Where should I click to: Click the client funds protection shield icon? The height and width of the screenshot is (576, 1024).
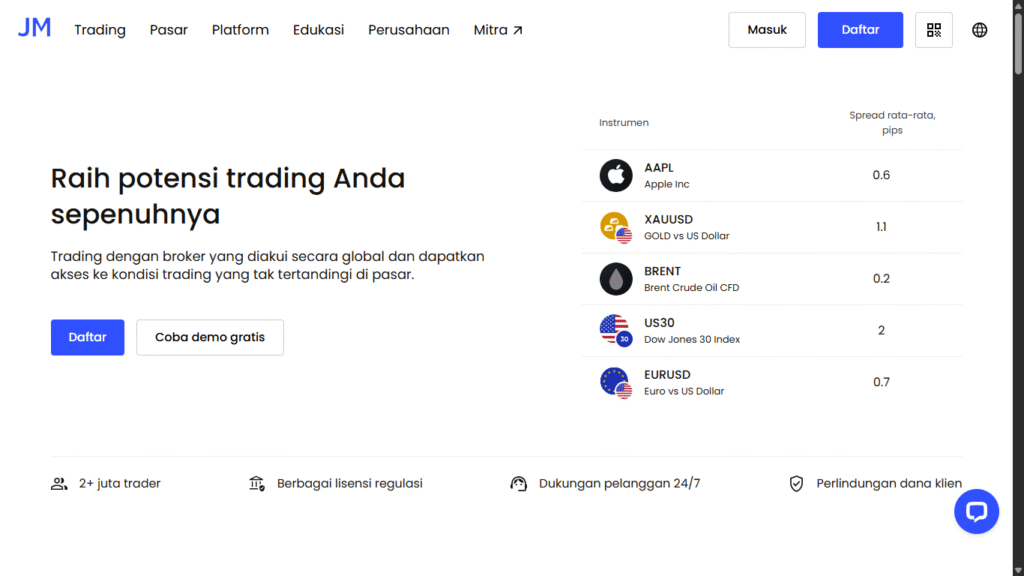pos(796,483)
